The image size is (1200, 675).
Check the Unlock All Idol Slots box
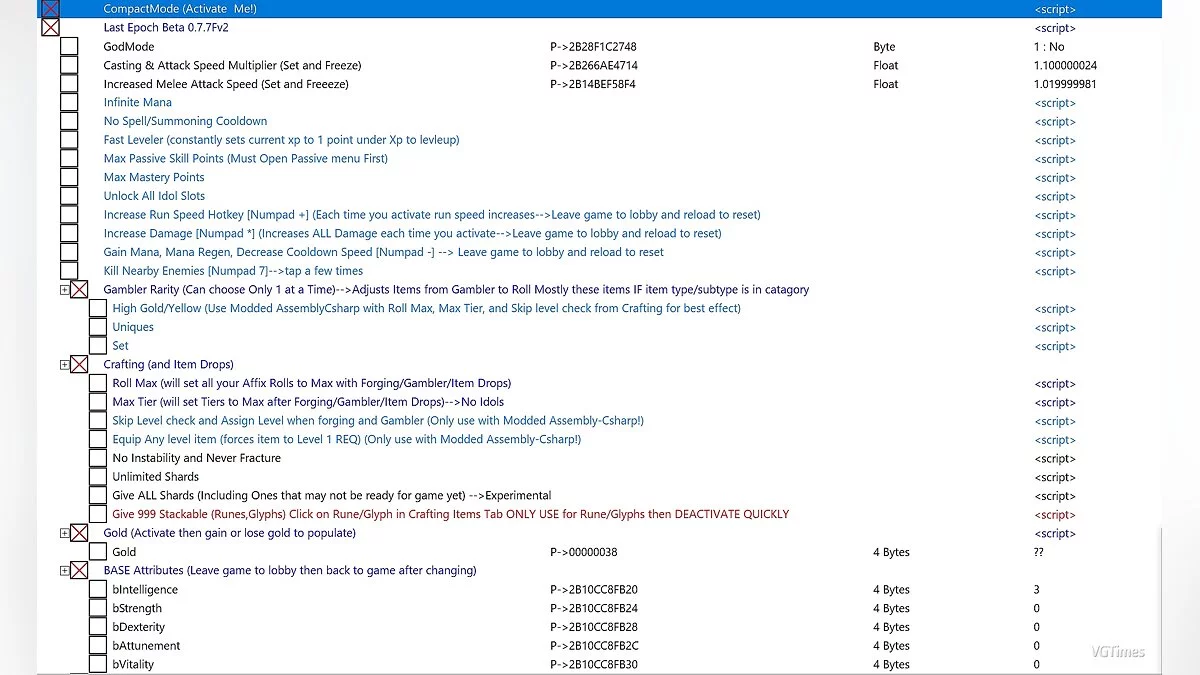[69, 196]
